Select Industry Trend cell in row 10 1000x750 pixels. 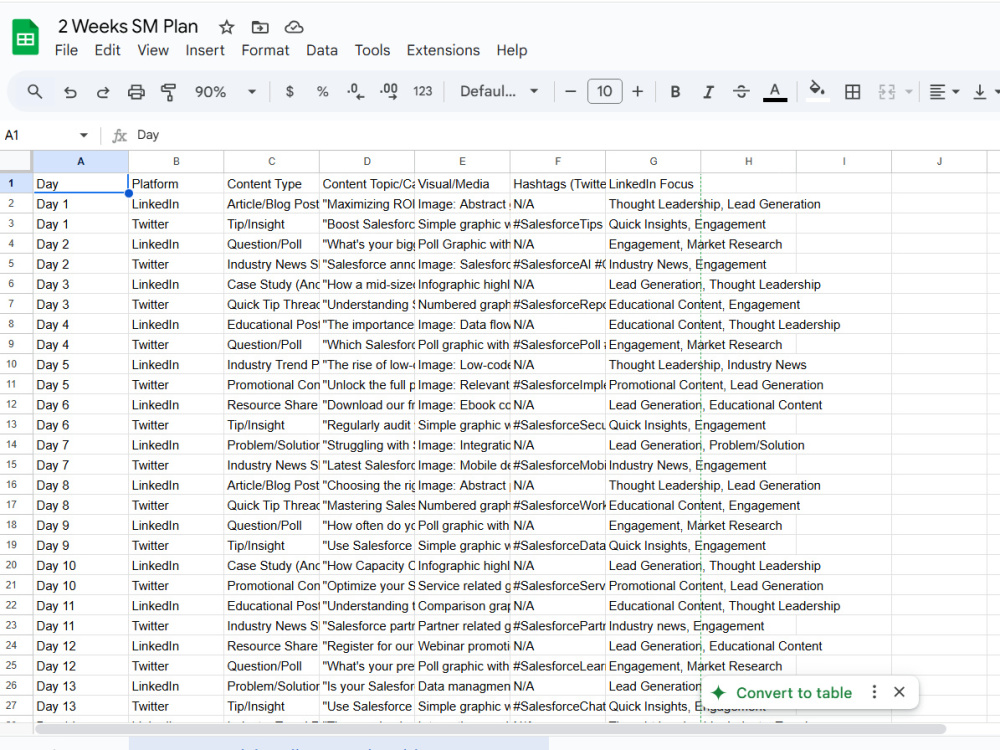[272, 365]
